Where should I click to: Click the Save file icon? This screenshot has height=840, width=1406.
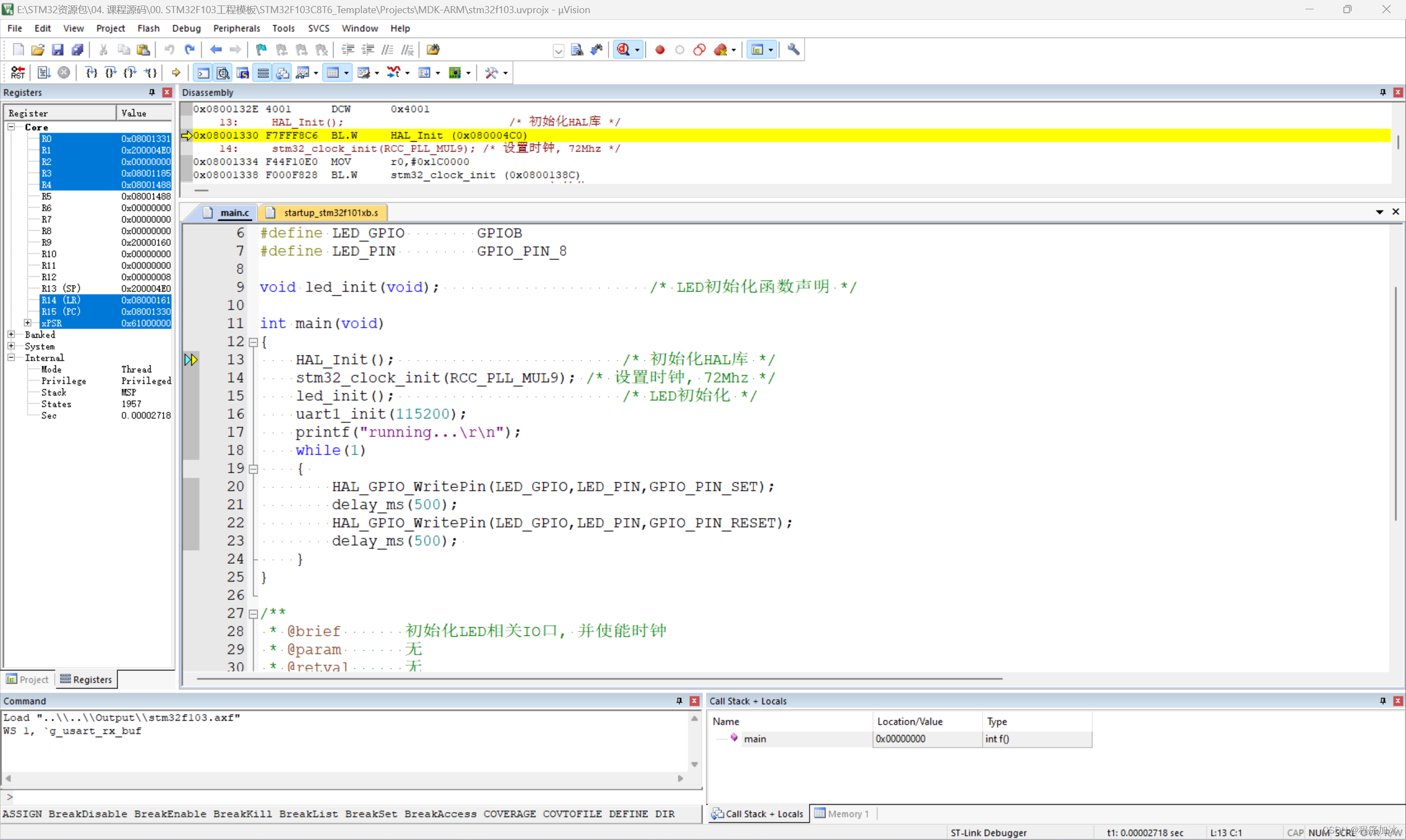(58, 50)
